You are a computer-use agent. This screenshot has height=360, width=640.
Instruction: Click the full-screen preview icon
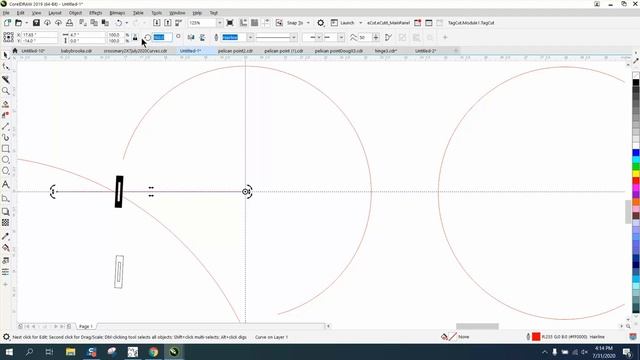coord(230,23)
